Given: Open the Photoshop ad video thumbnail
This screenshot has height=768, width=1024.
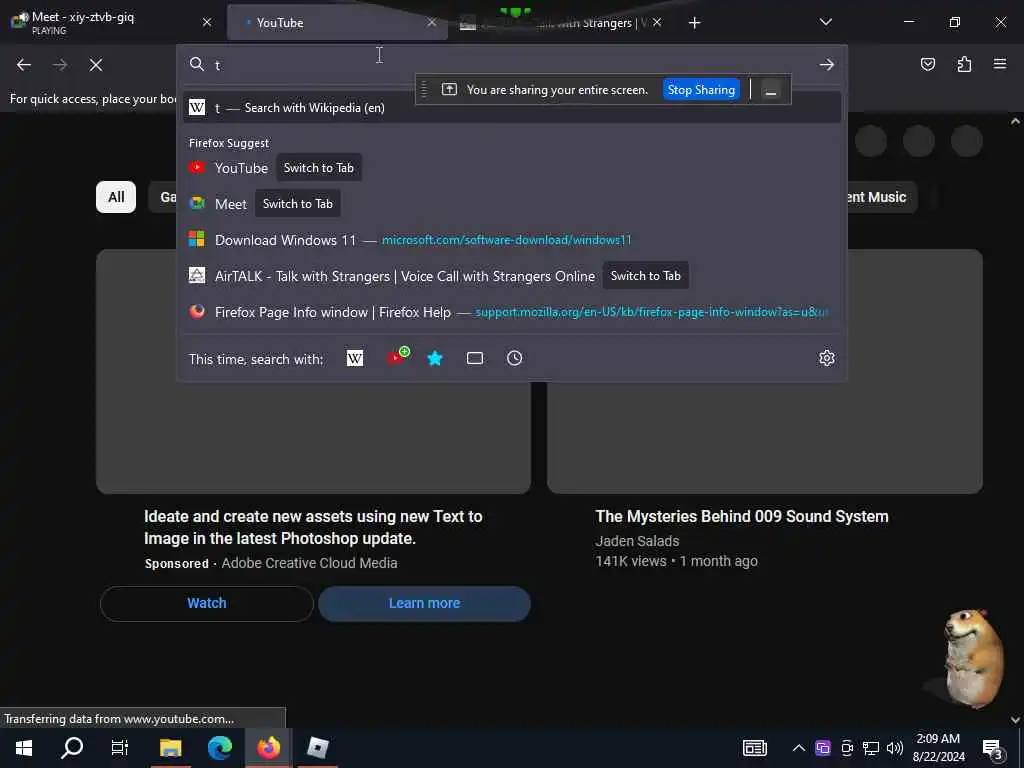Looking at the screenshot, I should tap(313, 438).
